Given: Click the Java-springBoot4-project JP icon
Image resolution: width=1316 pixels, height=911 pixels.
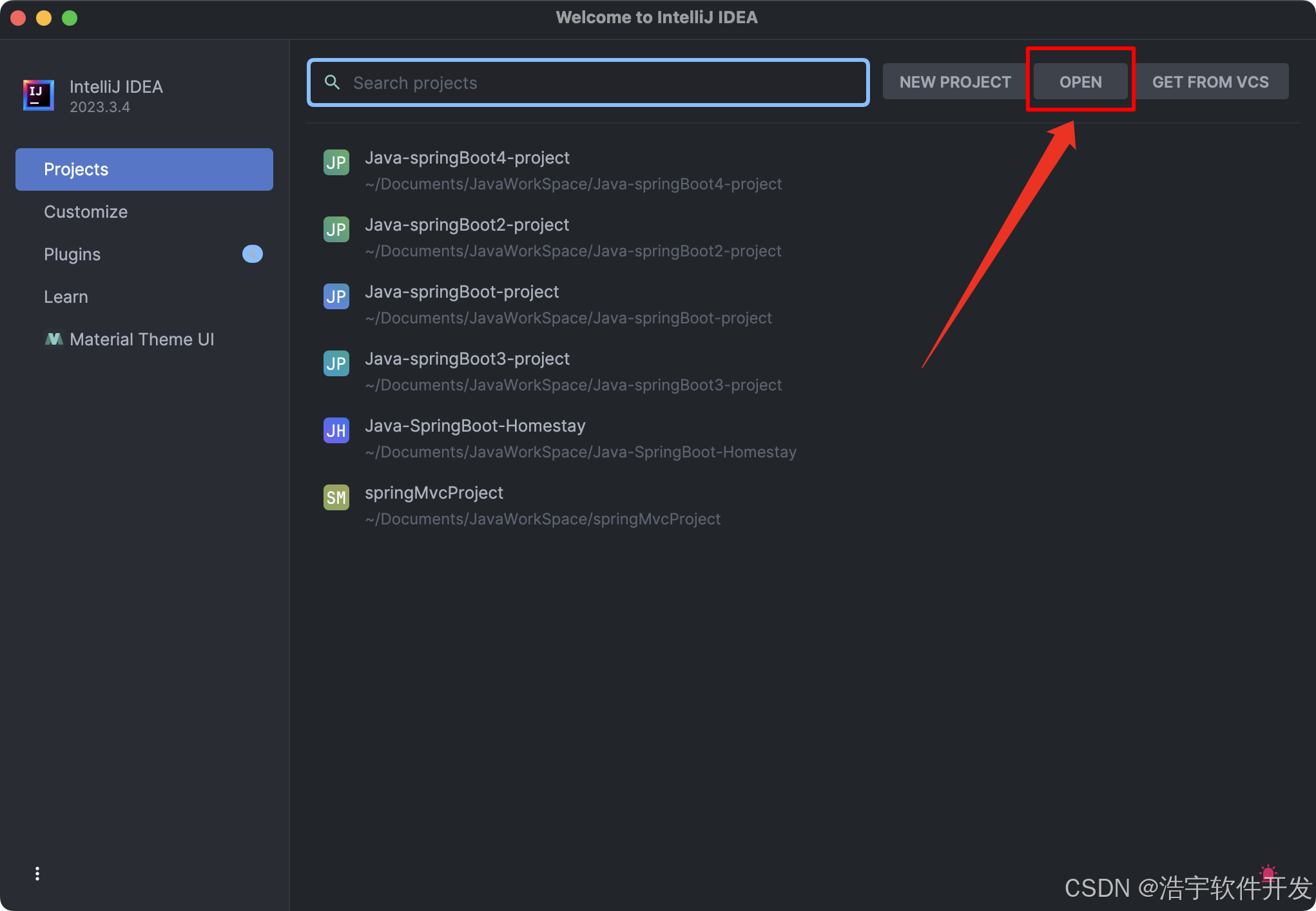Looking at the screenshot, I should click(x=336, y=162).
